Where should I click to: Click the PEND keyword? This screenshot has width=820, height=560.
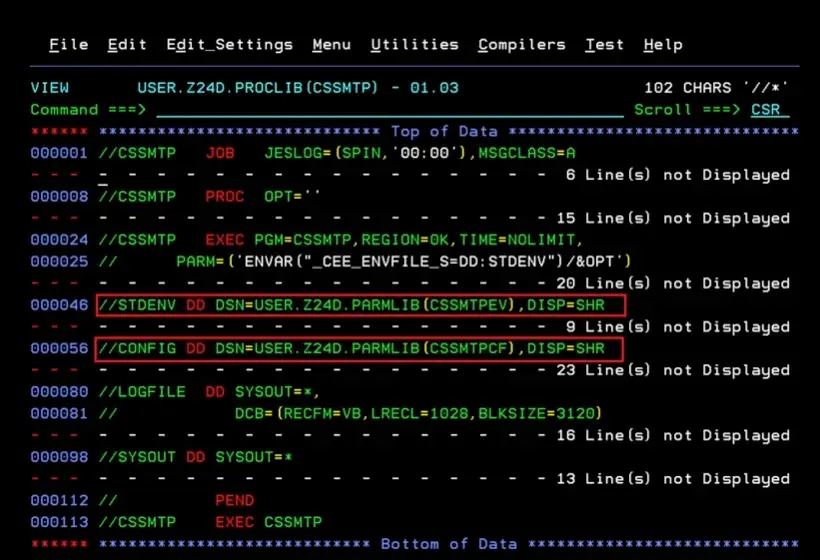[x=235, y=500]
